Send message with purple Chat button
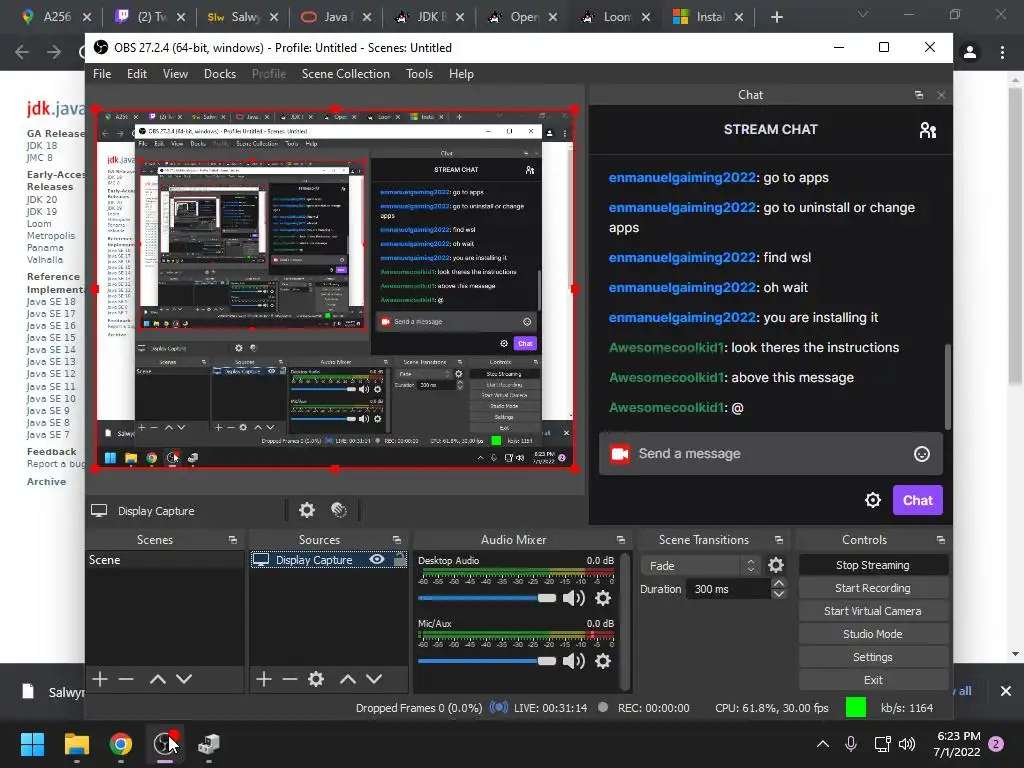The width and height of the screenshot is (1024, 768). tap(917, 500)
